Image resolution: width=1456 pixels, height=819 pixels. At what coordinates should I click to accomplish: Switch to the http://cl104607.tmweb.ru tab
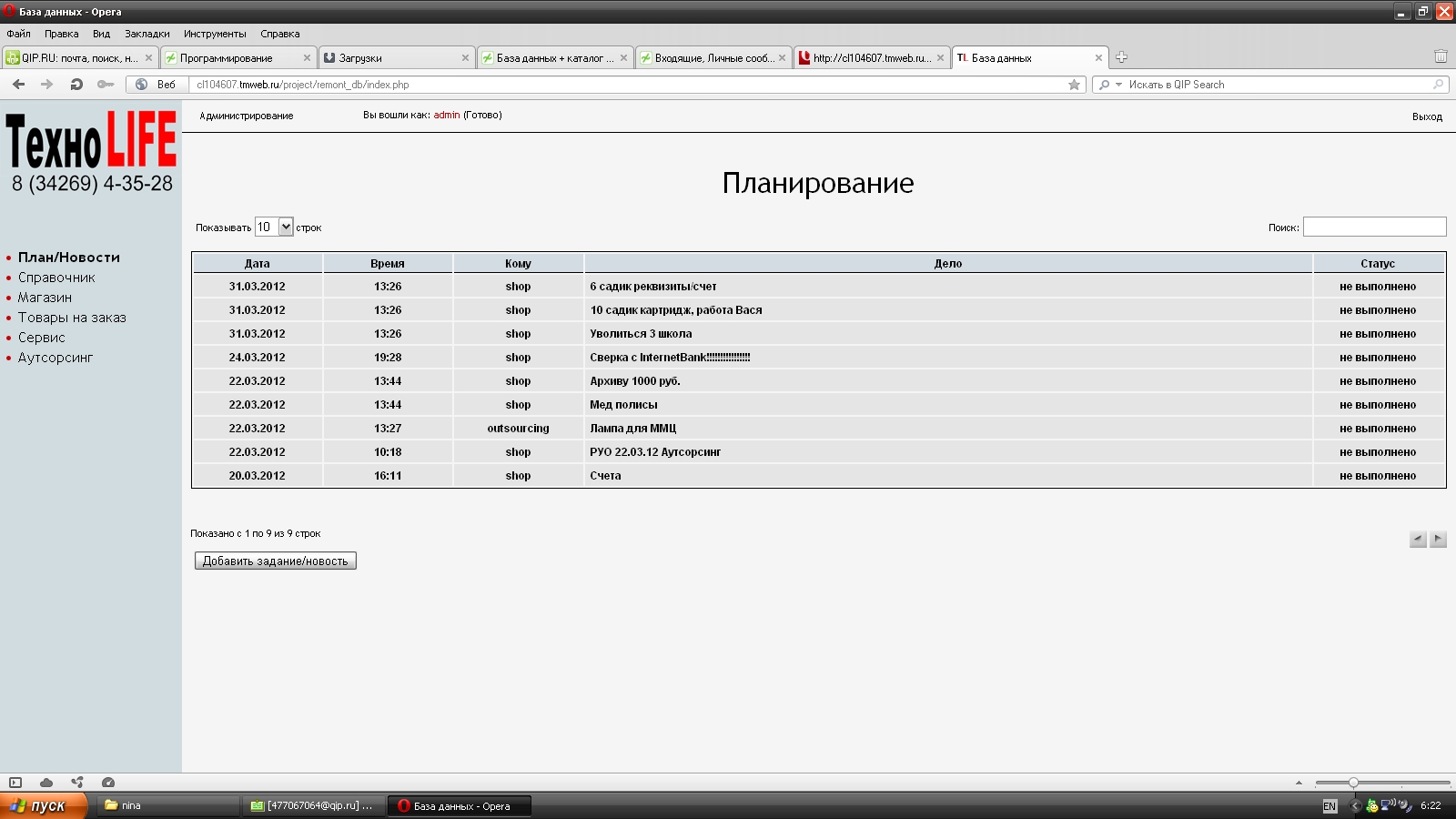click(872, 57)
